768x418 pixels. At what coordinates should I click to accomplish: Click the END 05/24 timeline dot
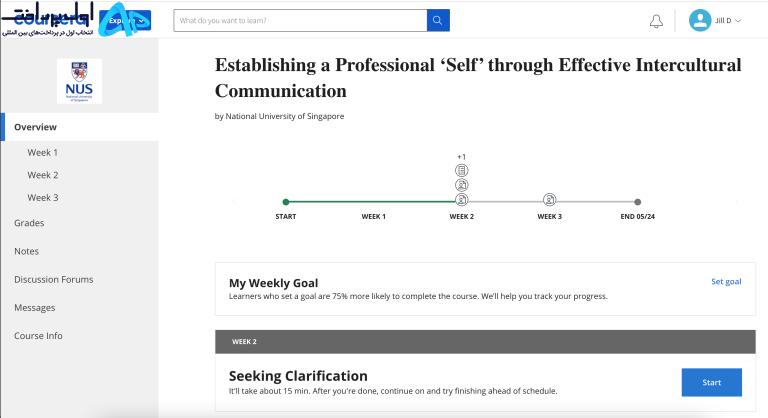[637, 202]
